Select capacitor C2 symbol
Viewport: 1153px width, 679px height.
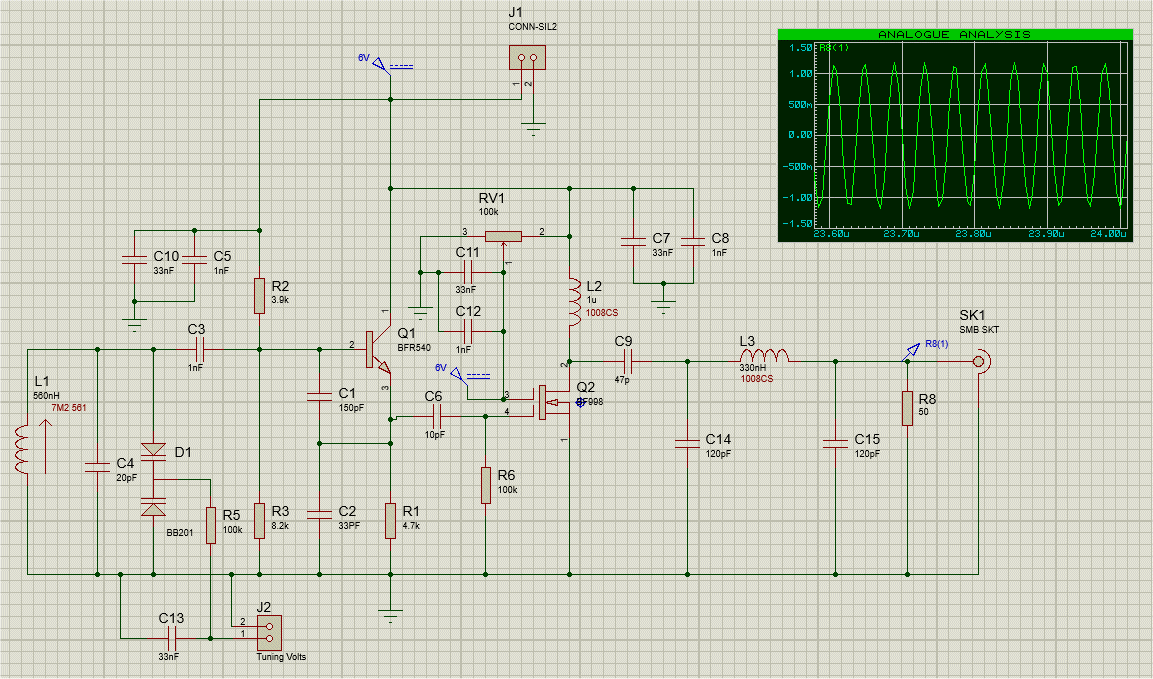point(320,515)
